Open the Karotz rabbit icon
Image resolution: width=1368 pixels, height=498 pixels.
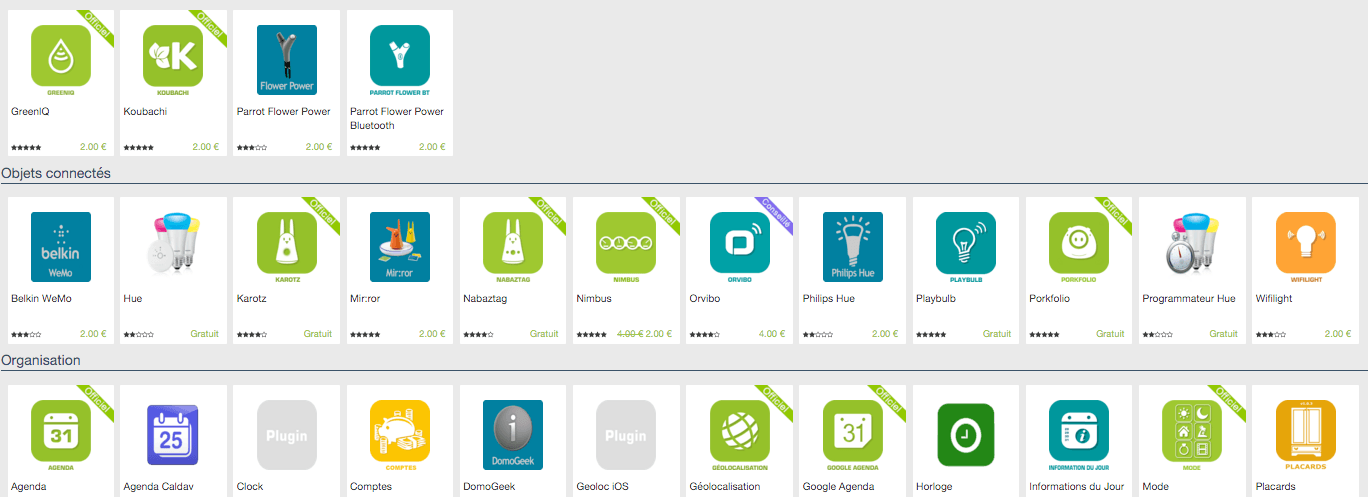pyautogui.click(x=287, y=247)
